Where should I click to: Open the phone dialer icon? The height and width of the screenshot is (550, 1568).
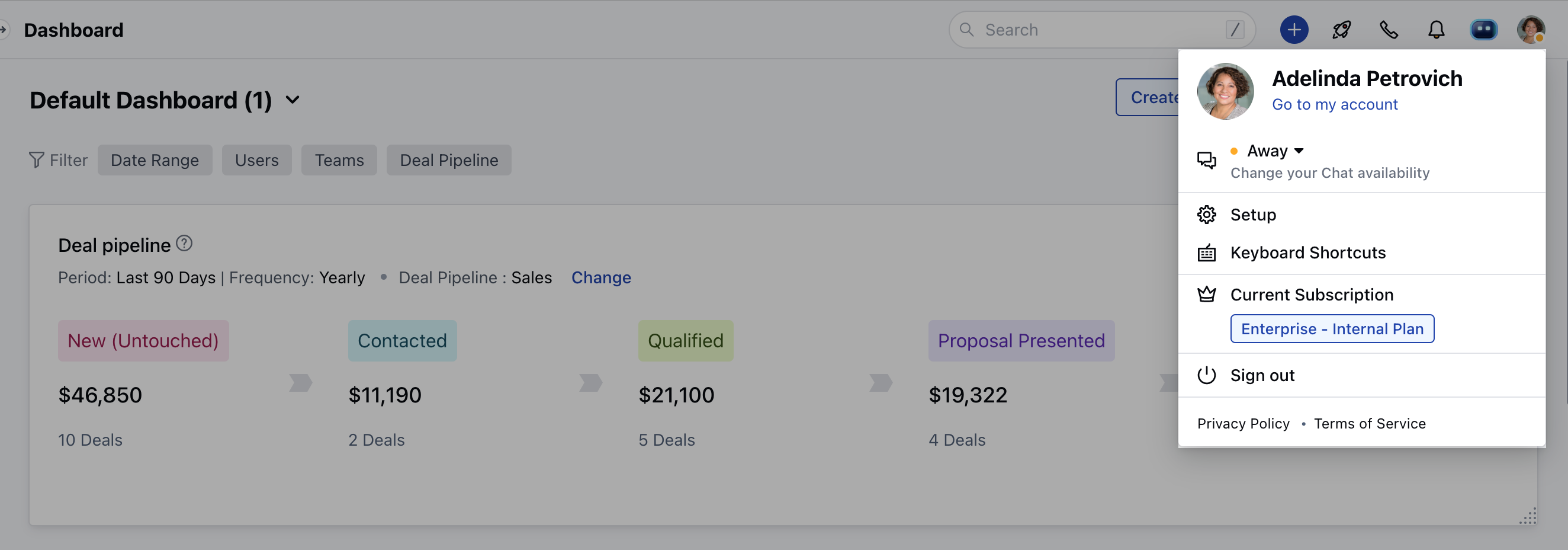1389,30
